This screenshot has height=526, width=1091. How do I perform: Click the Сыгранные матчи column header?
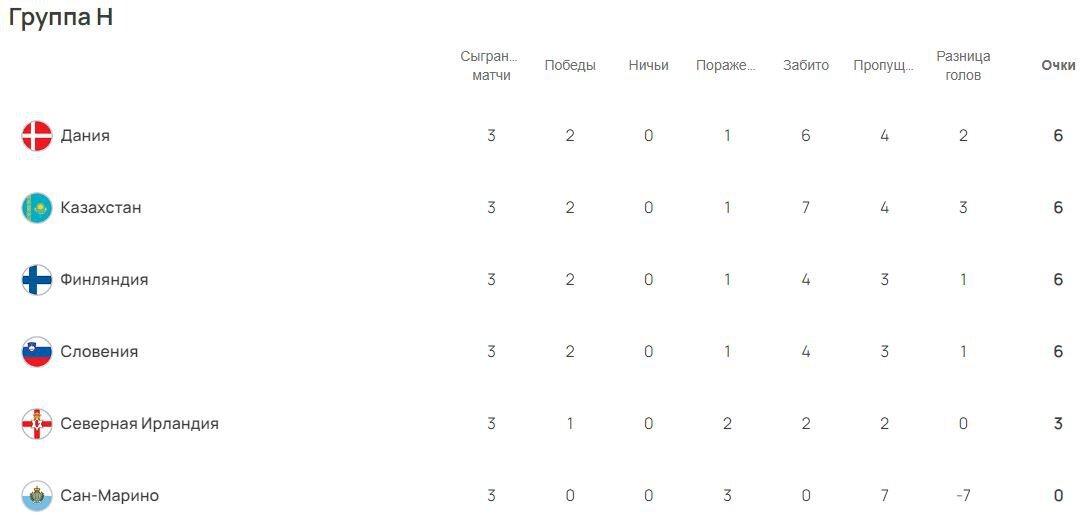491,65
